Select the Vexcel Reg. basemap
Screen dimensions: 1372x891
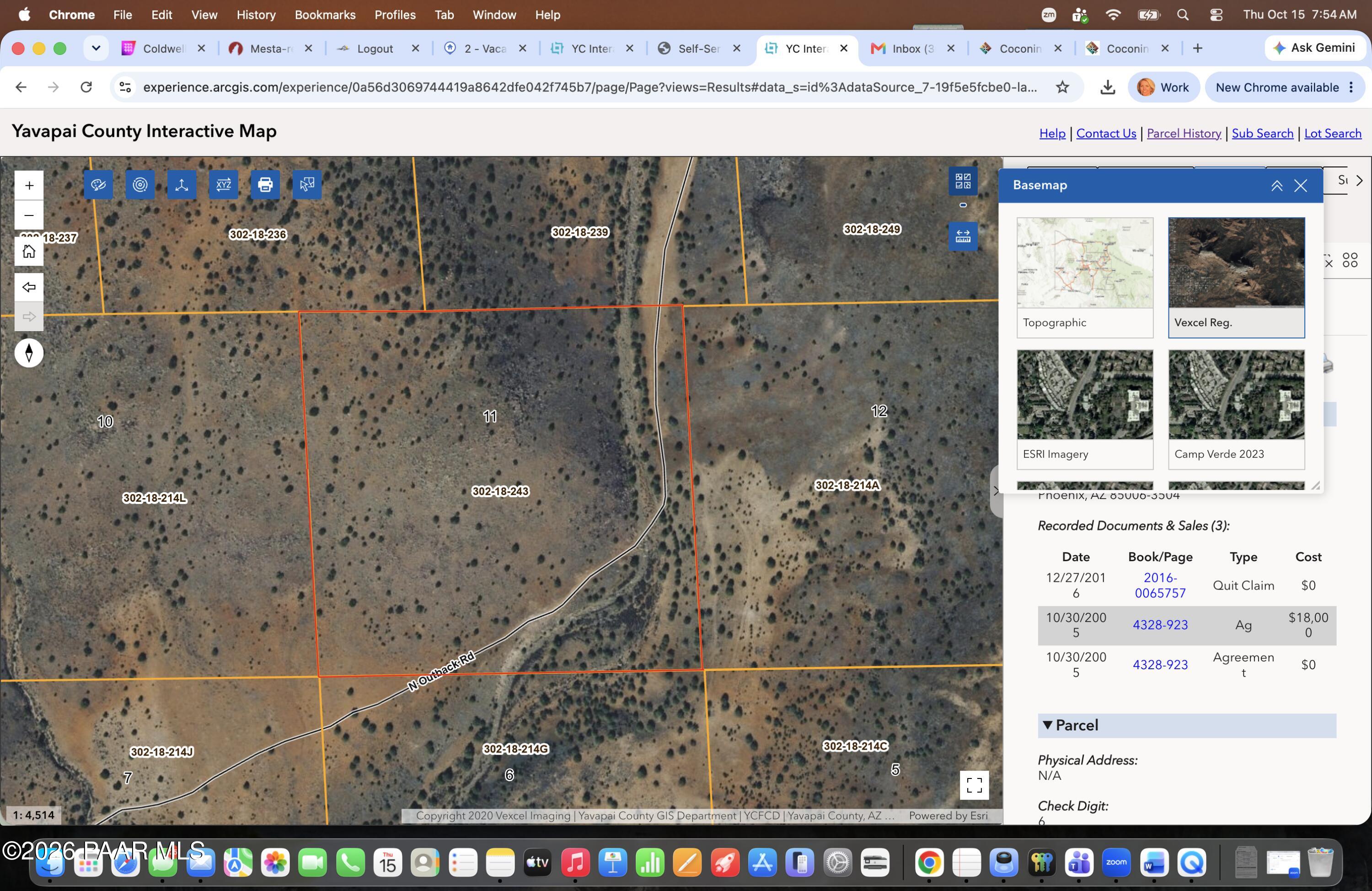pos(1237,277)
